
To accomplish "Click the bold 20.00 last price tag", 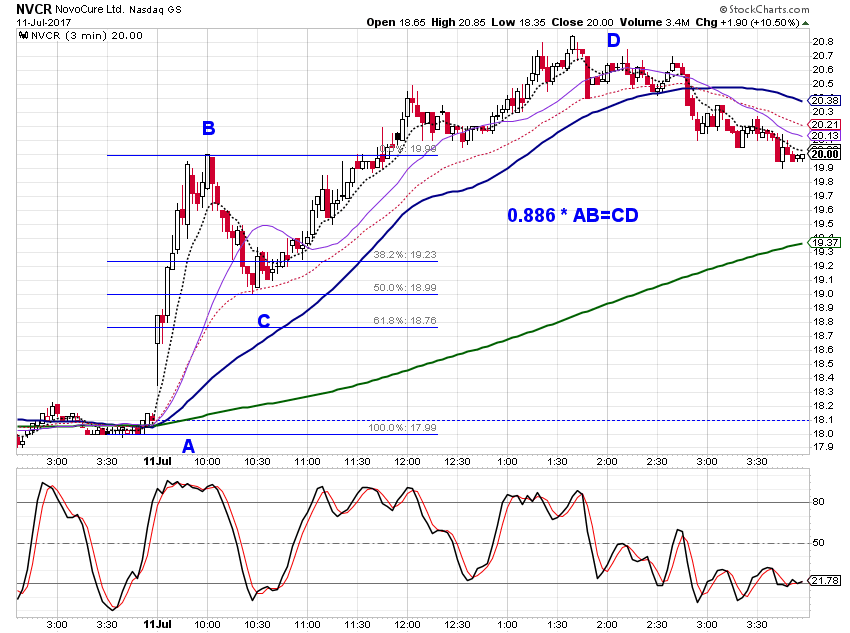I will 825,154.
